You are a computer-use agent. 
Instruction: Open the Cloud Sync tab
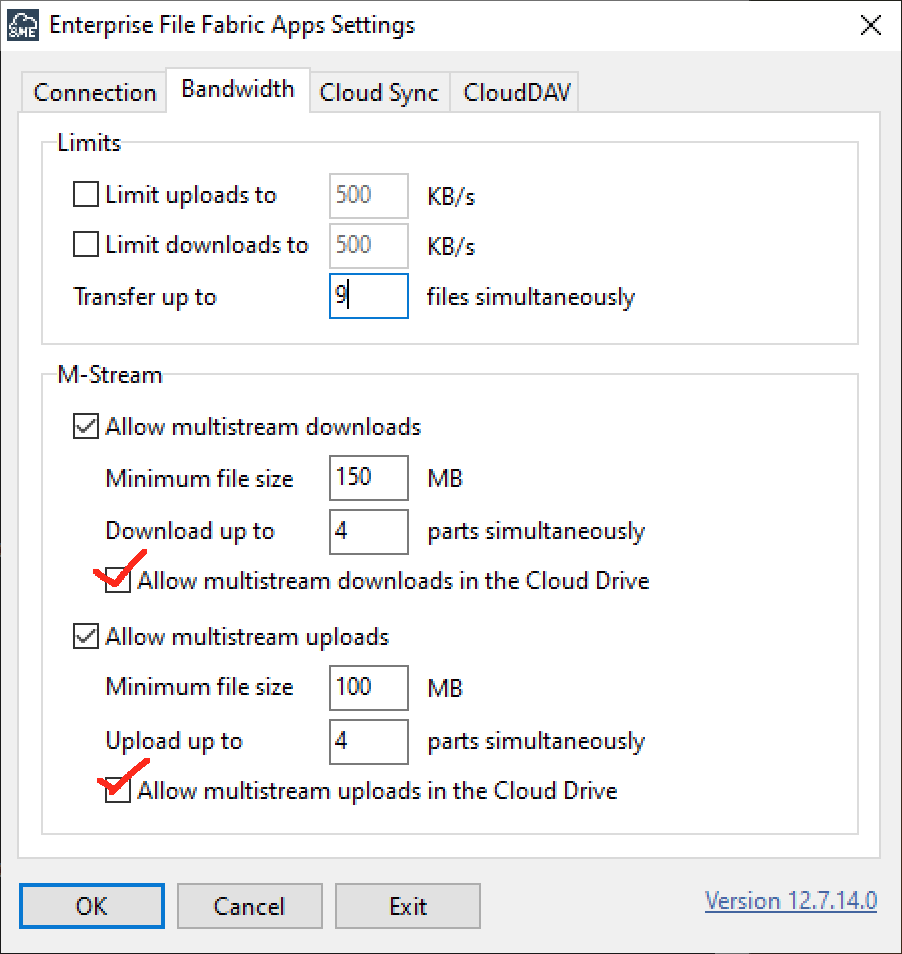(x=379, y=93)
